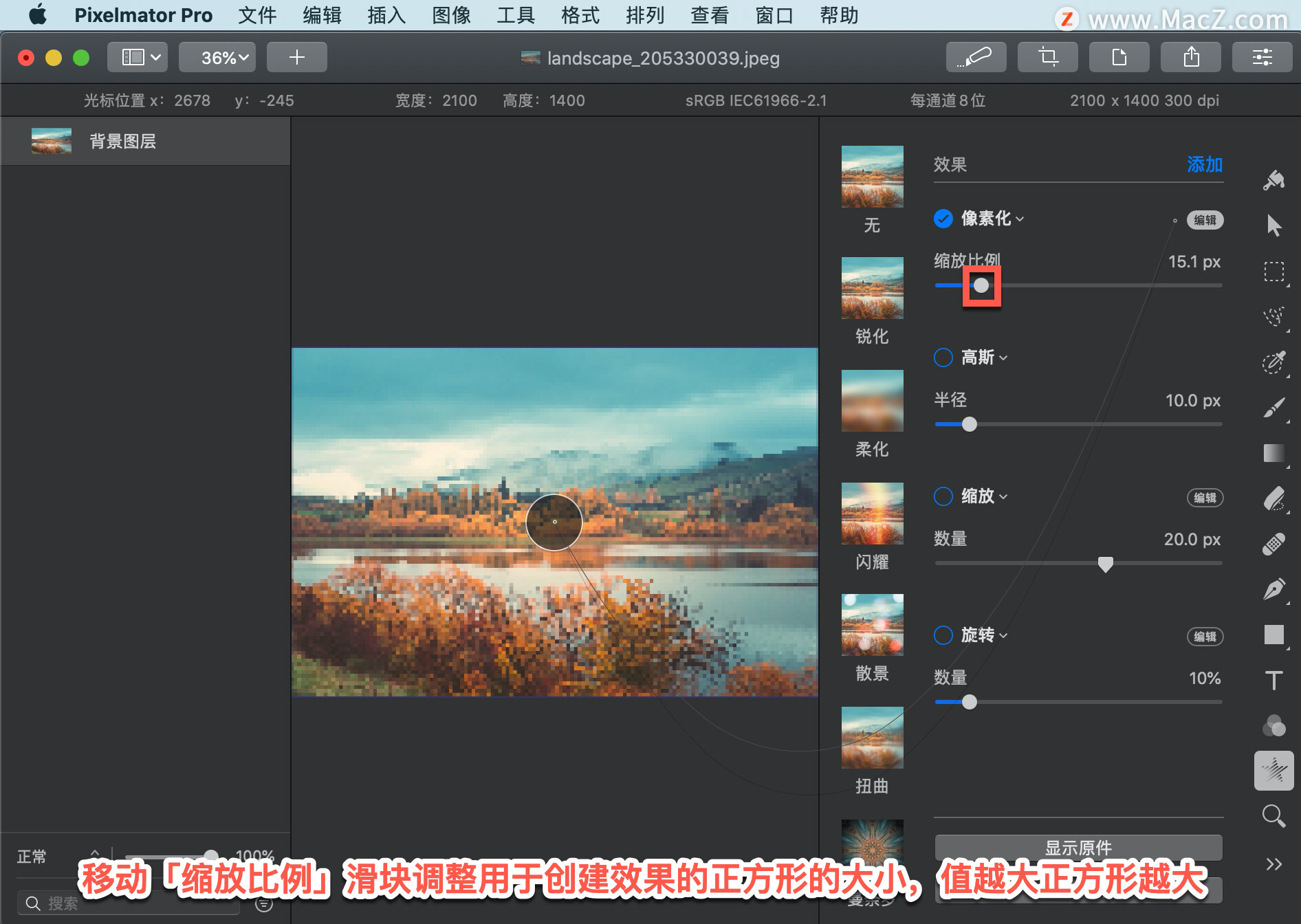
Task: Select the Arrange arrow tool
Action: tap(1273, 225)
